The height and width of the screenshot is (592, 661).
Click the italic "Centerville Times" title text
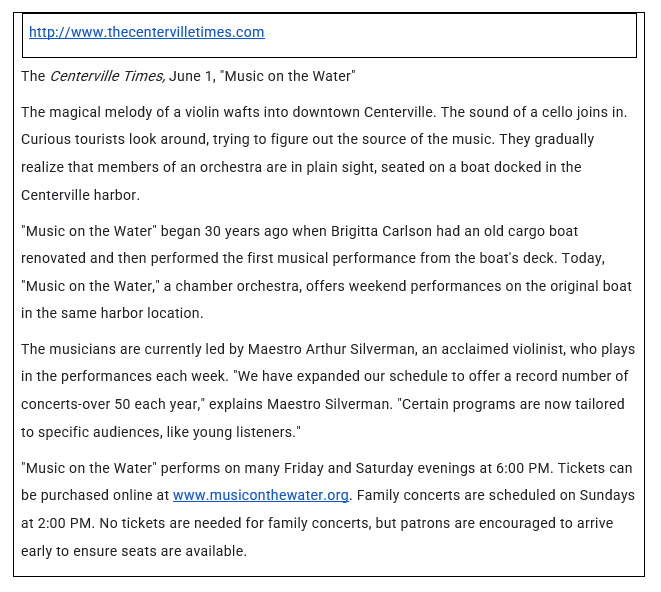click(x=107, y=76)
